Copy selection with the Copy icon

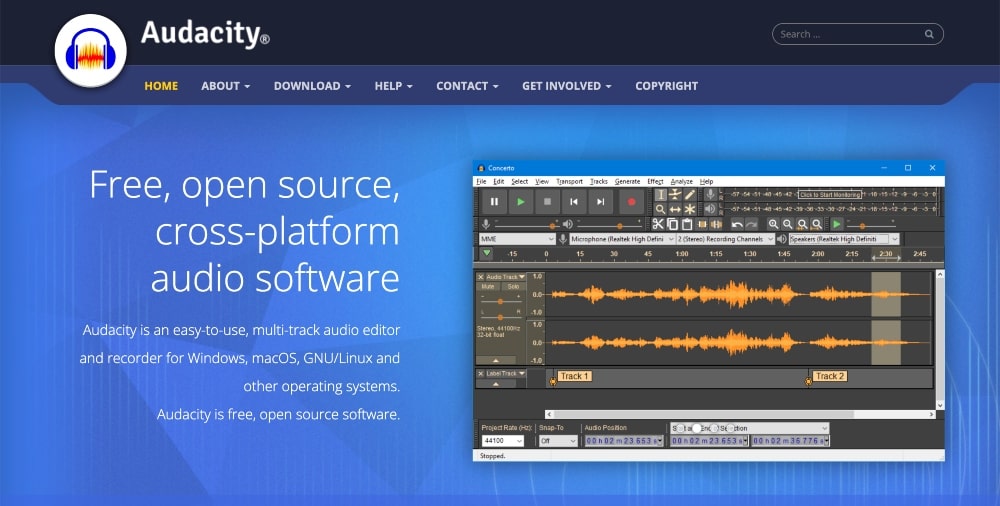672,224
